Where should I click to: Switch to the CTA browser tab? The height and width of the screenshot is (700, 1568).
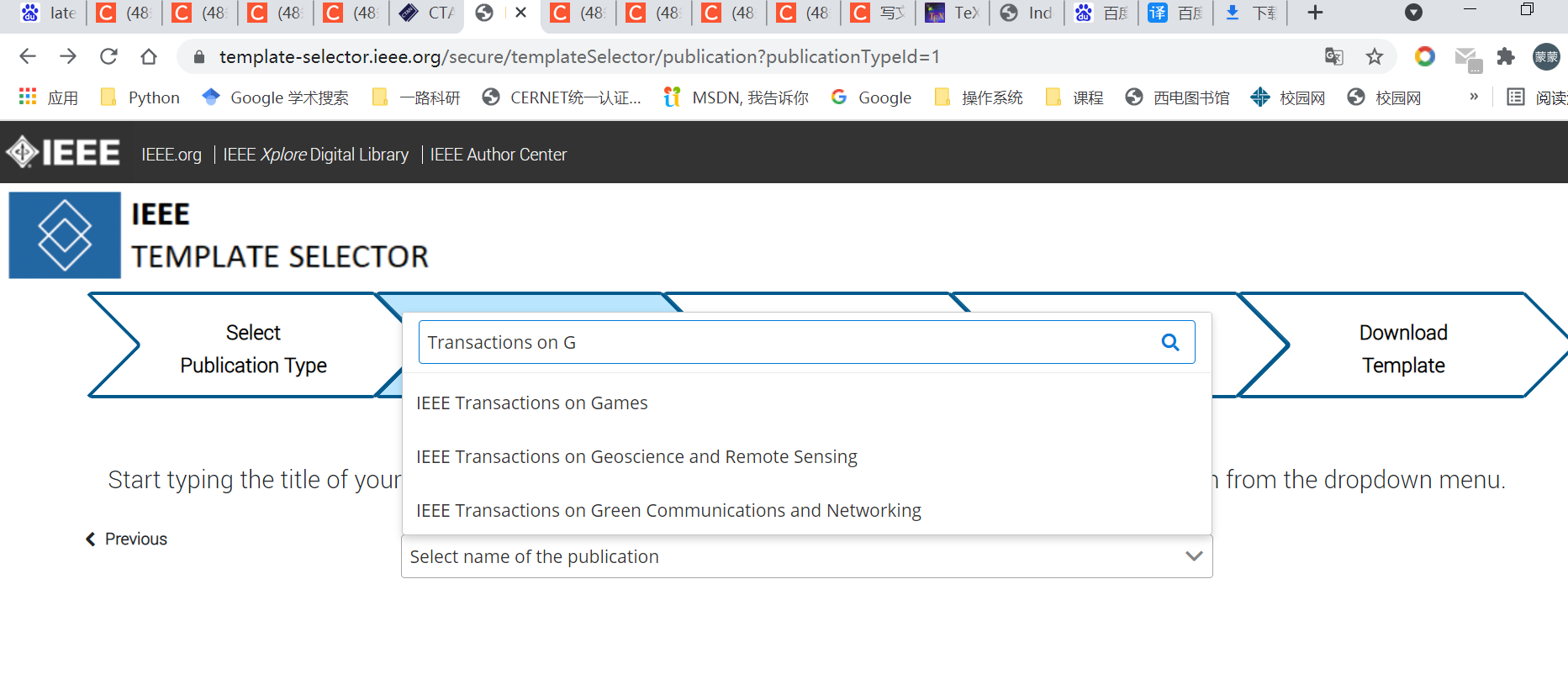(427, 13)
